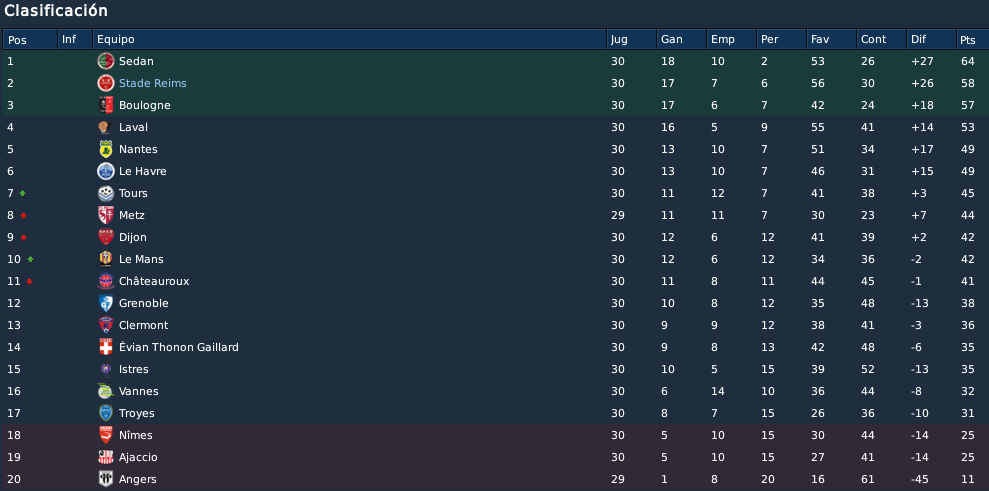Click the Angers club badge icon
The width and height of the screenshot is (989, 491).
pyautogui.click(x=105, y=479)
